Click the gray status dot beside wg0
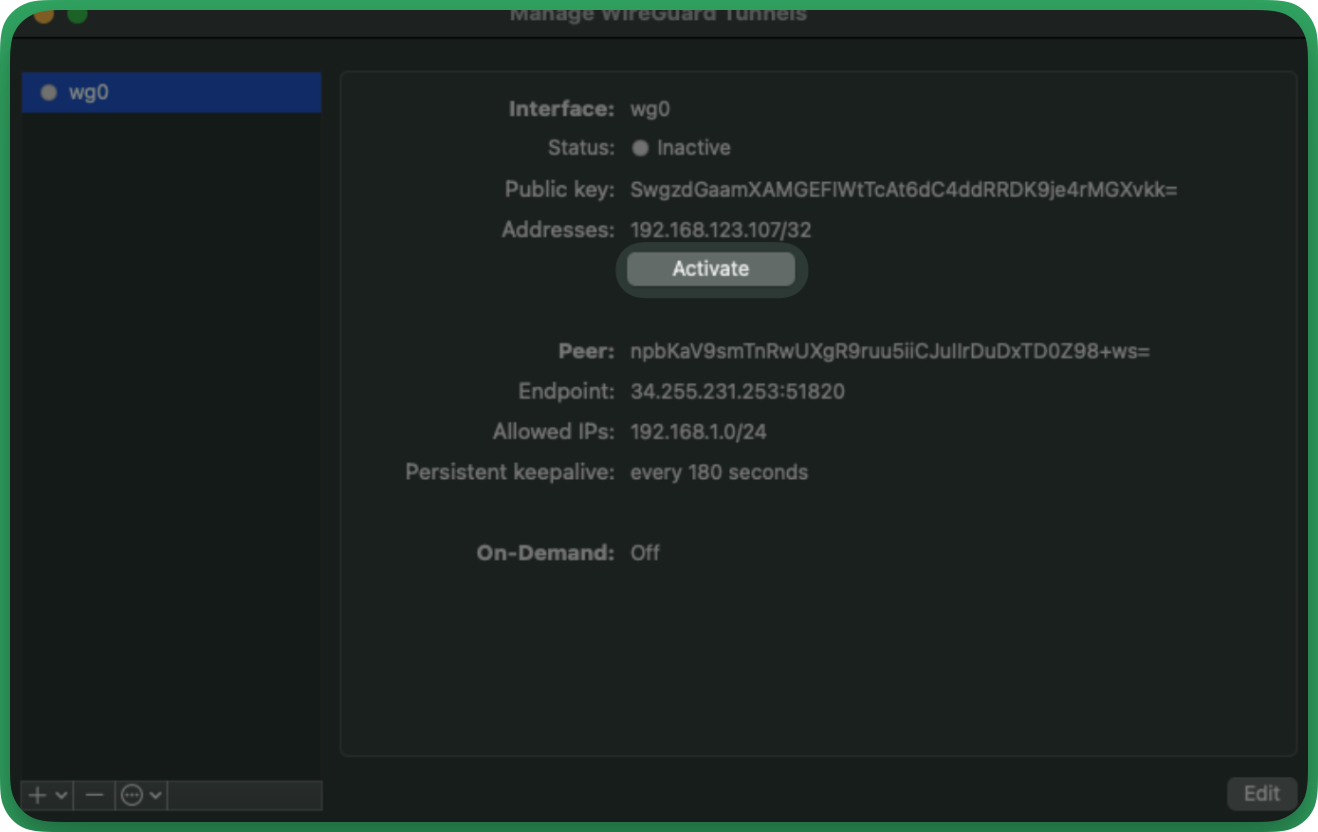Image resolution: width=1318 pixels, height=832 pixels. (x=48, y=92)
